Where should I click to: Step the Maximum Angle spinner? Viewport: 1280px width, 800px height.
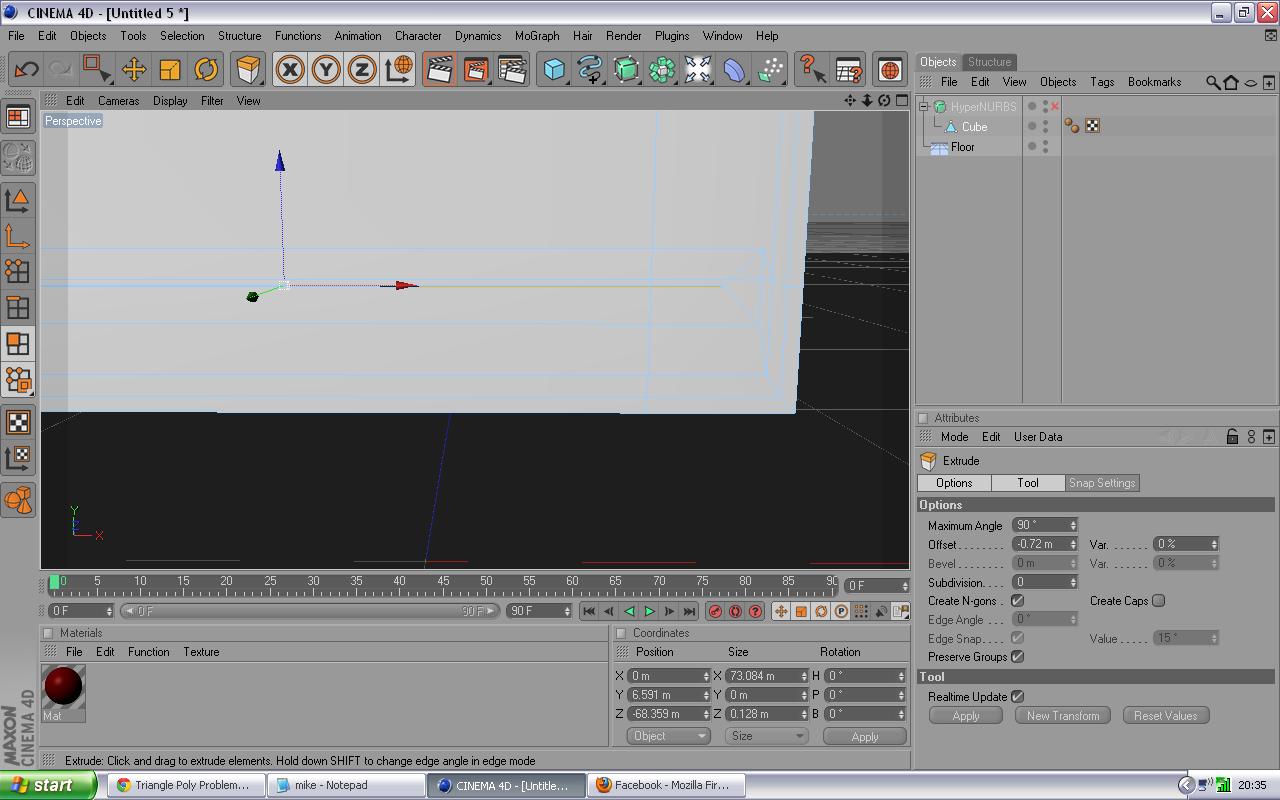coord(1073,525)
